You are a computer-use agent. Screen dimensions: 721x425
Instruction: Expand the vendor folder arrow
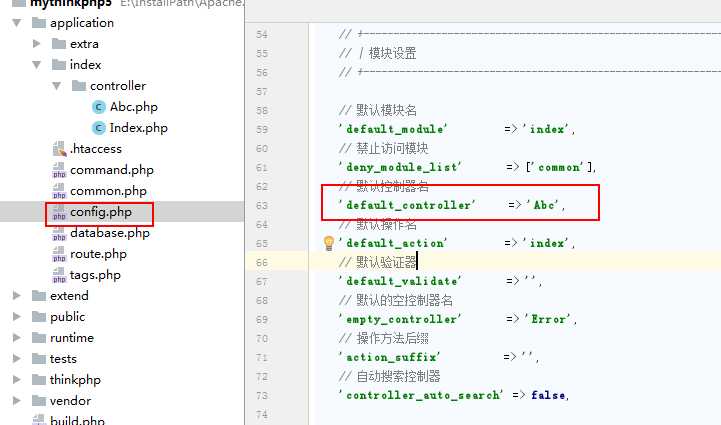[17, 401]
